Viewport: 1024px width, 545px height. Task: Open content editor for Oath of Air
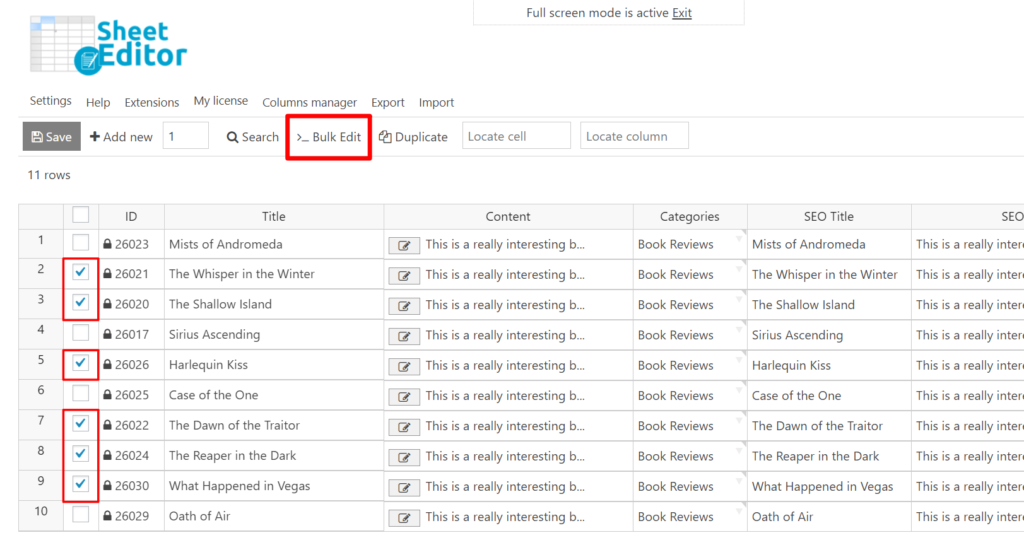tap(404, 518)
